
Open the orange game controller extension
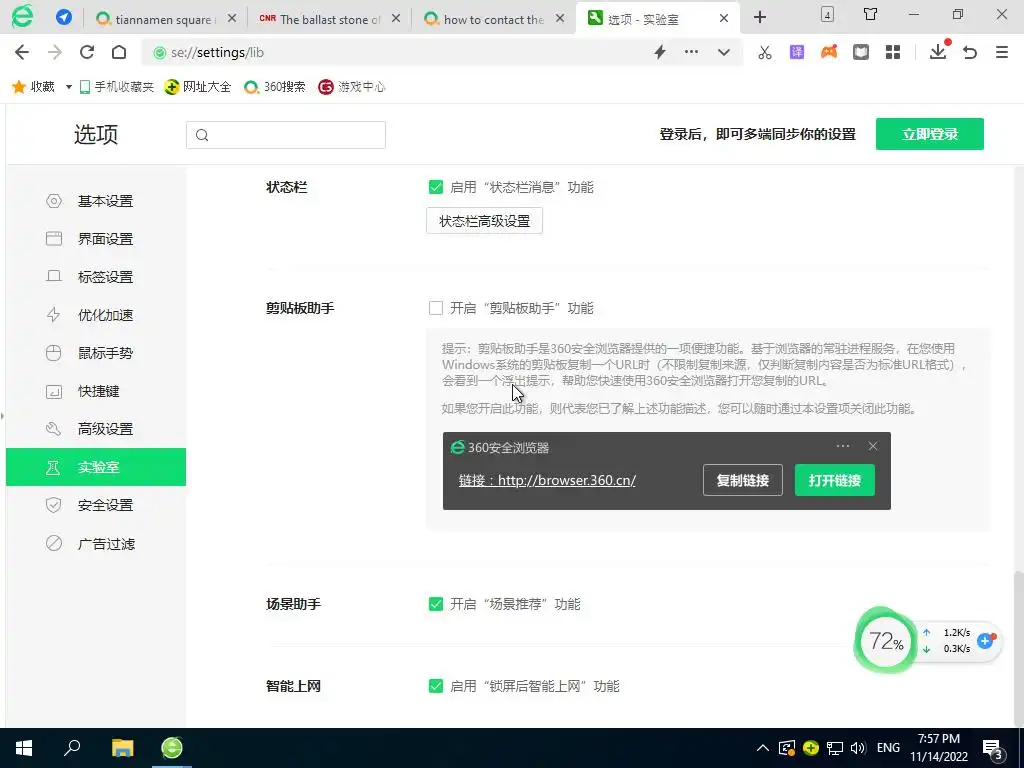[829, 52]
